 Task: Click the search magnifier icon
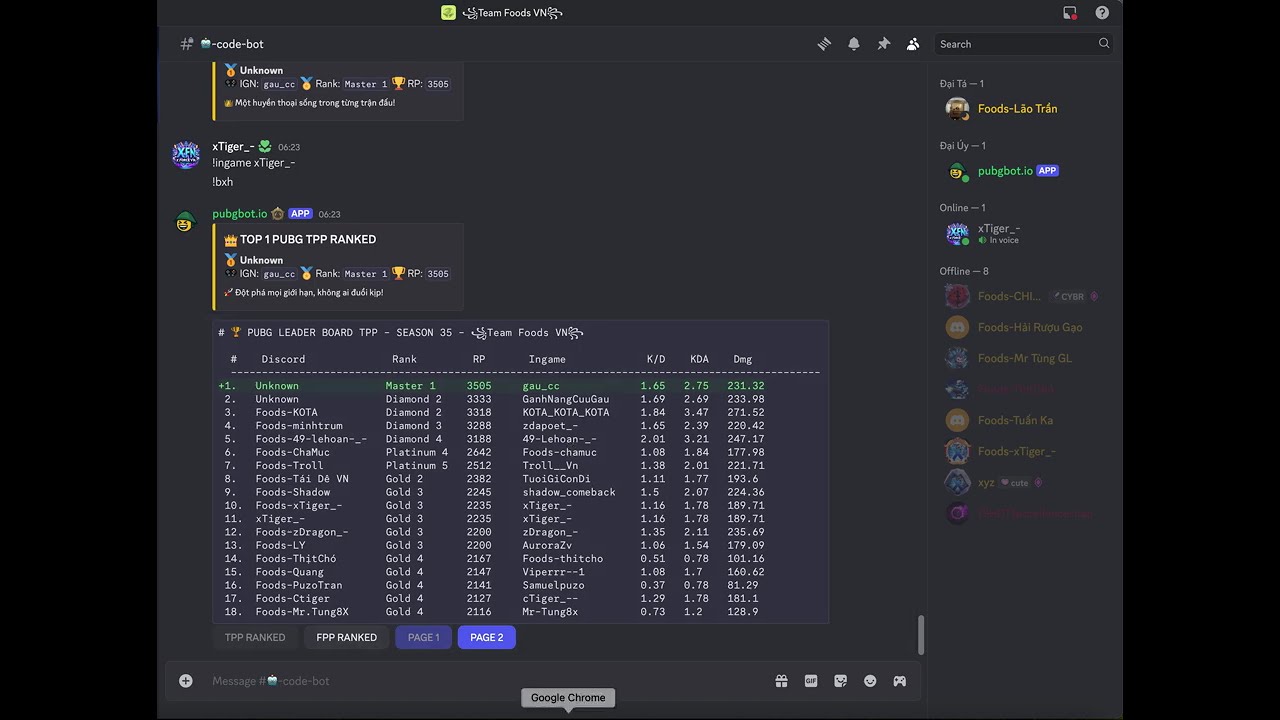(x=1104, y=44)
